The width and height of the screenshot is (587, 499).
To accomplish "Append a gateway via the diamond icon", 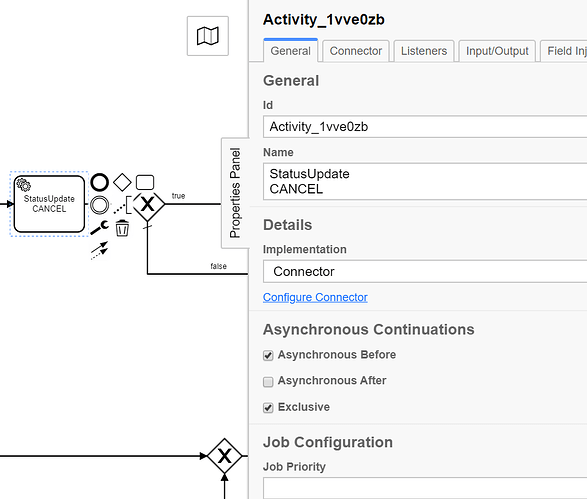I will coord(122,182).
